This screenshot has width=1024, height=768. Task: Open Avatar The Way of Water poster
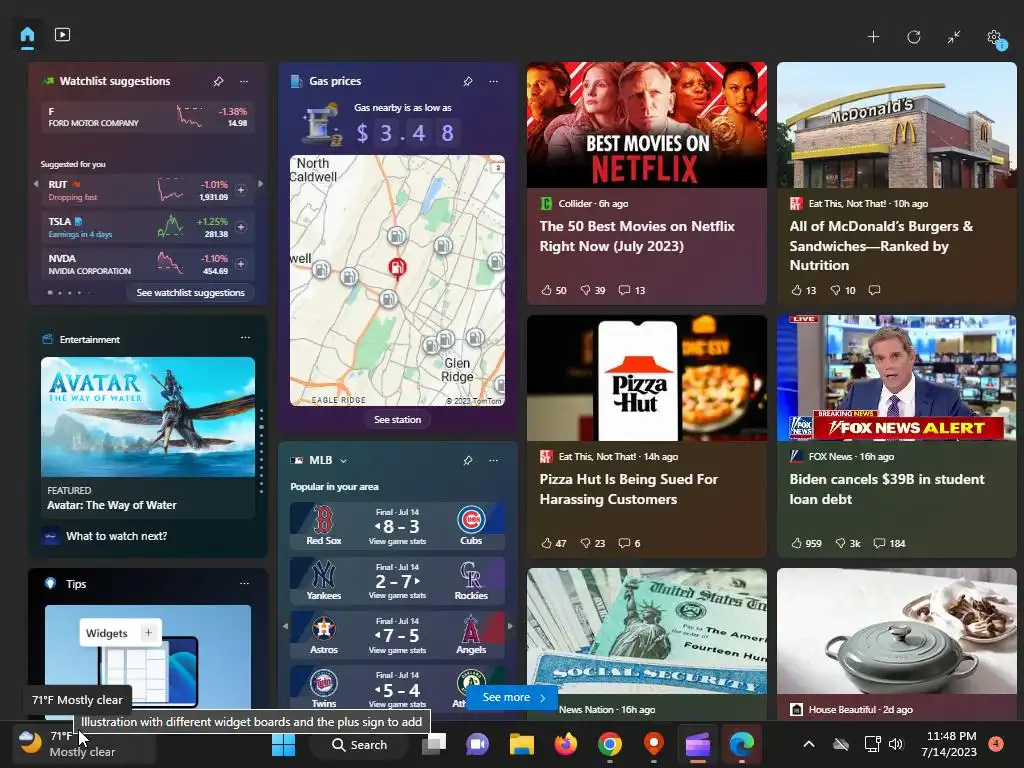pyautogui.click(x=148, y=416)
